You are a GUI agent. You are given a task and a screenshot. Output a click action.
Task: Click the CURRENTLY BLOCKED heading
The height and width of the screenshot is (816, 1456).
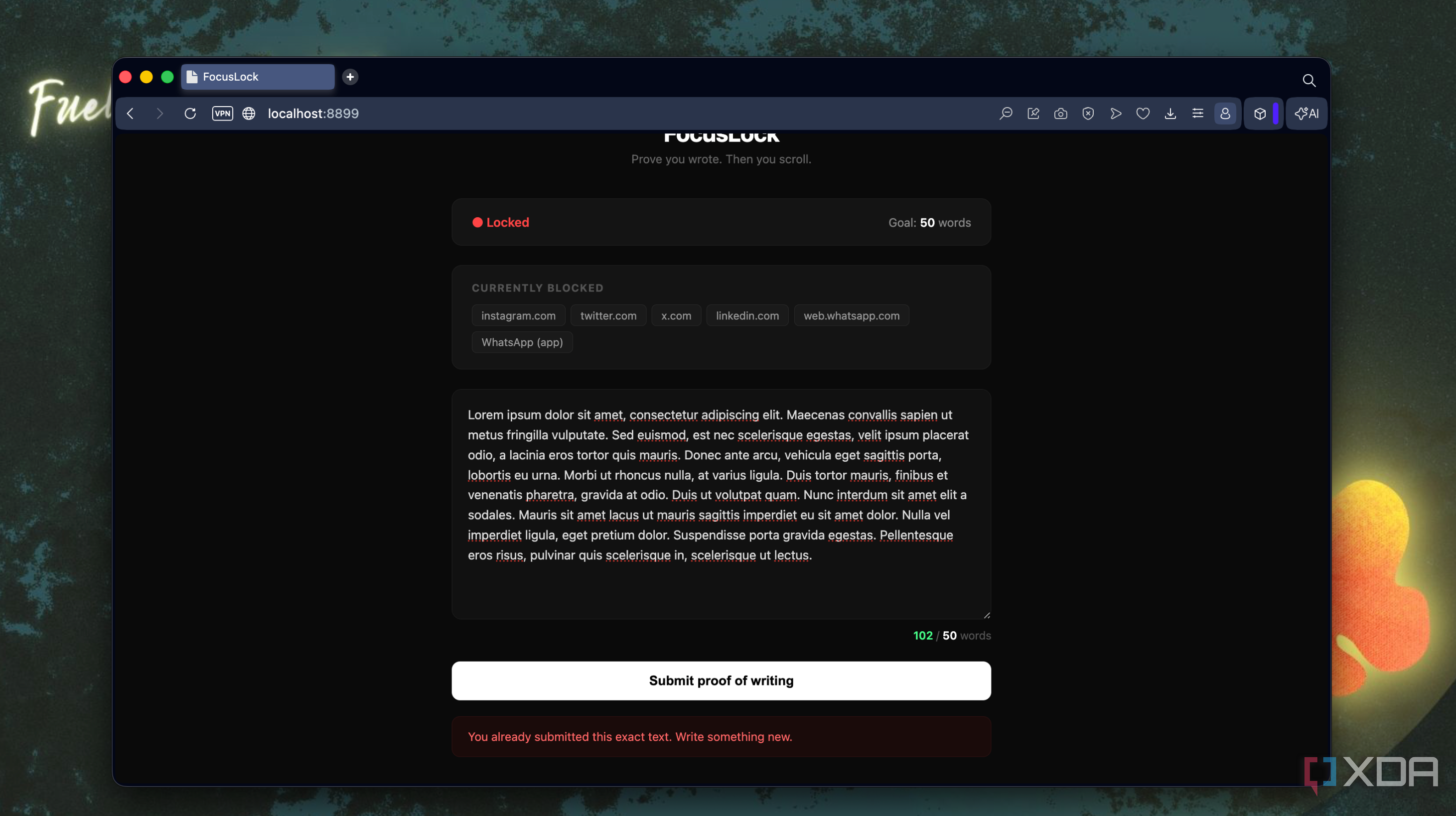click(538, 287)
